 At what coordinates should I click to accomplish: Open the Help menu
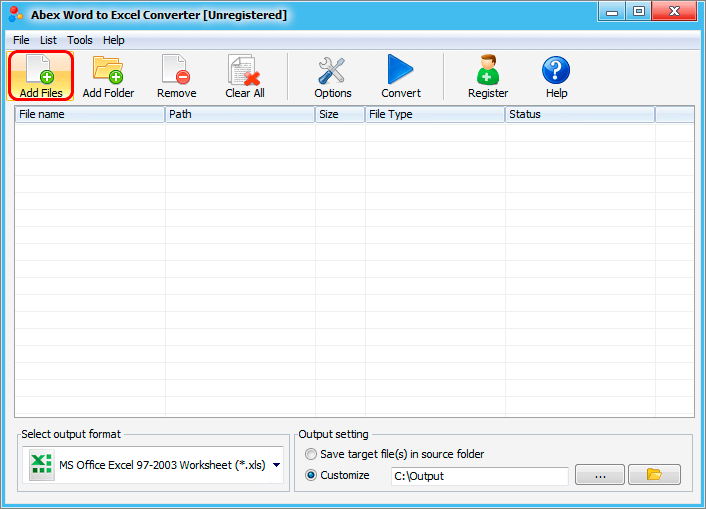click(113, 40)
